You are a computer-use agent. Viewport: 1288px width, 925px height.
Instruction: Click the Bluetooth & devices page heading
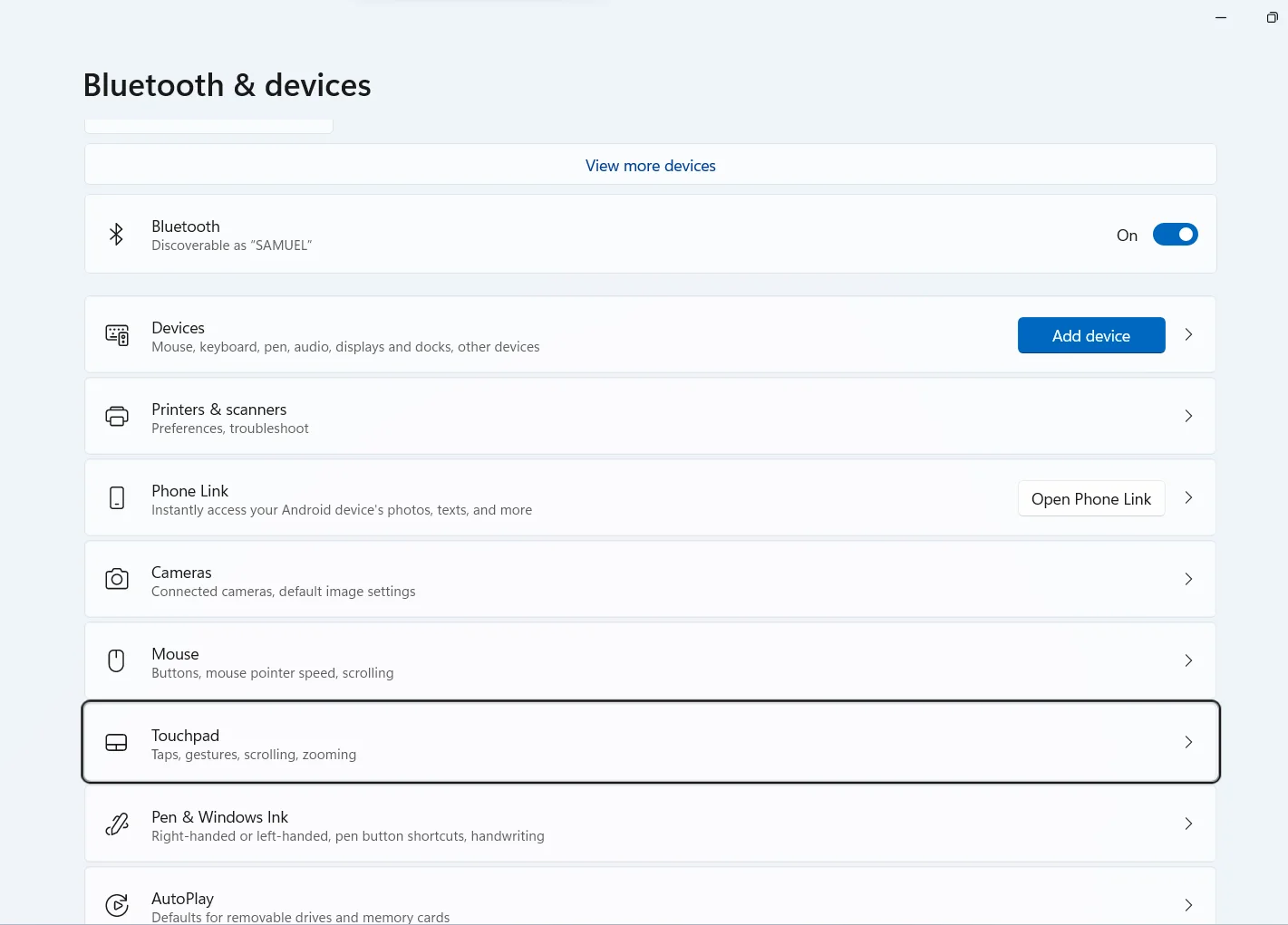pos(227,85)
